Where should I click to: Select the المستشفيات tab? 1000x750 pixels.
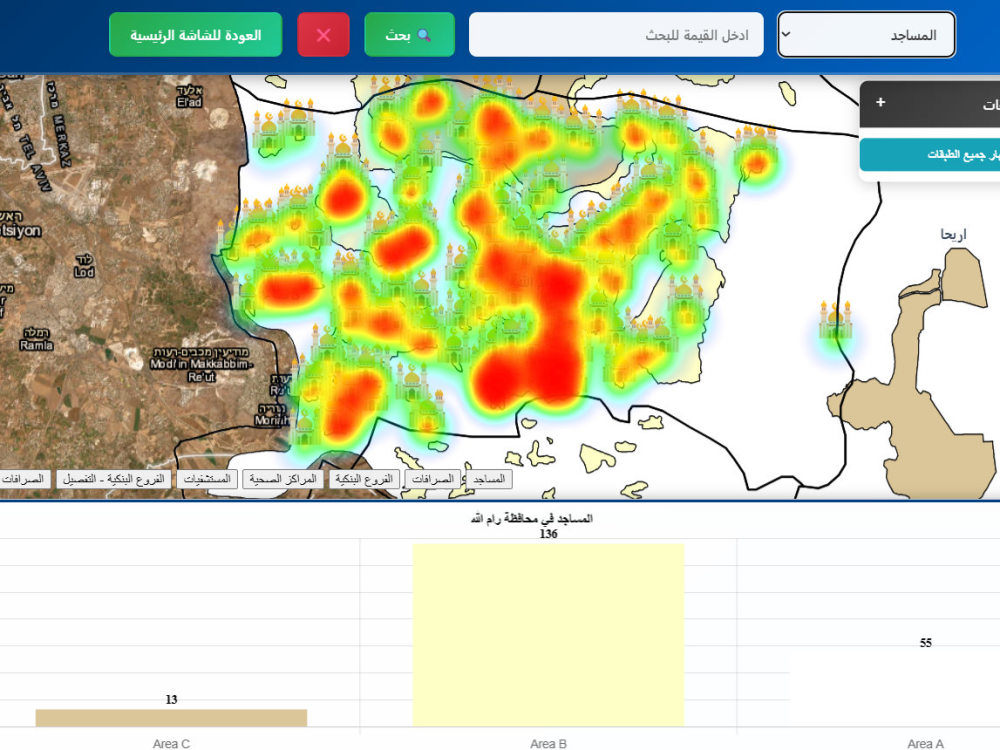[x=207, y=478]
